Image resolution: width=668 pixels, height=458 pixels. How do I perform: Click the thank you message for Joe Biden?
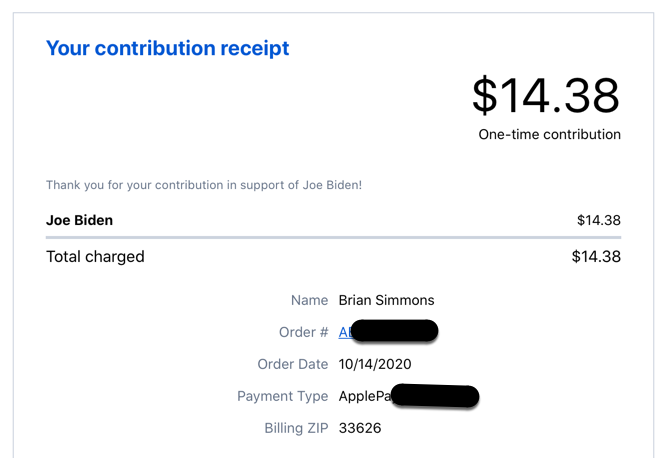point(204,185)
